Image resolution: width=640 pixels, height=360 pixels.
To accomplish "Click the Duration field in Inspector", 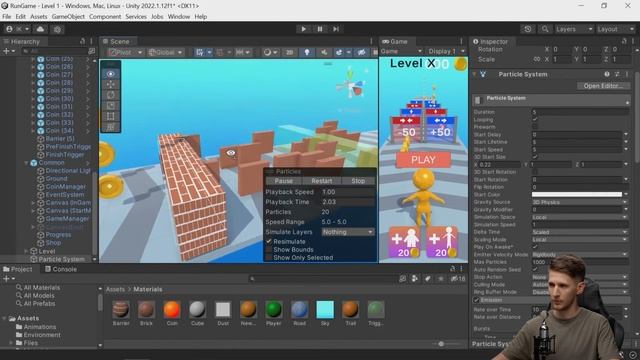I will (580, 112).
